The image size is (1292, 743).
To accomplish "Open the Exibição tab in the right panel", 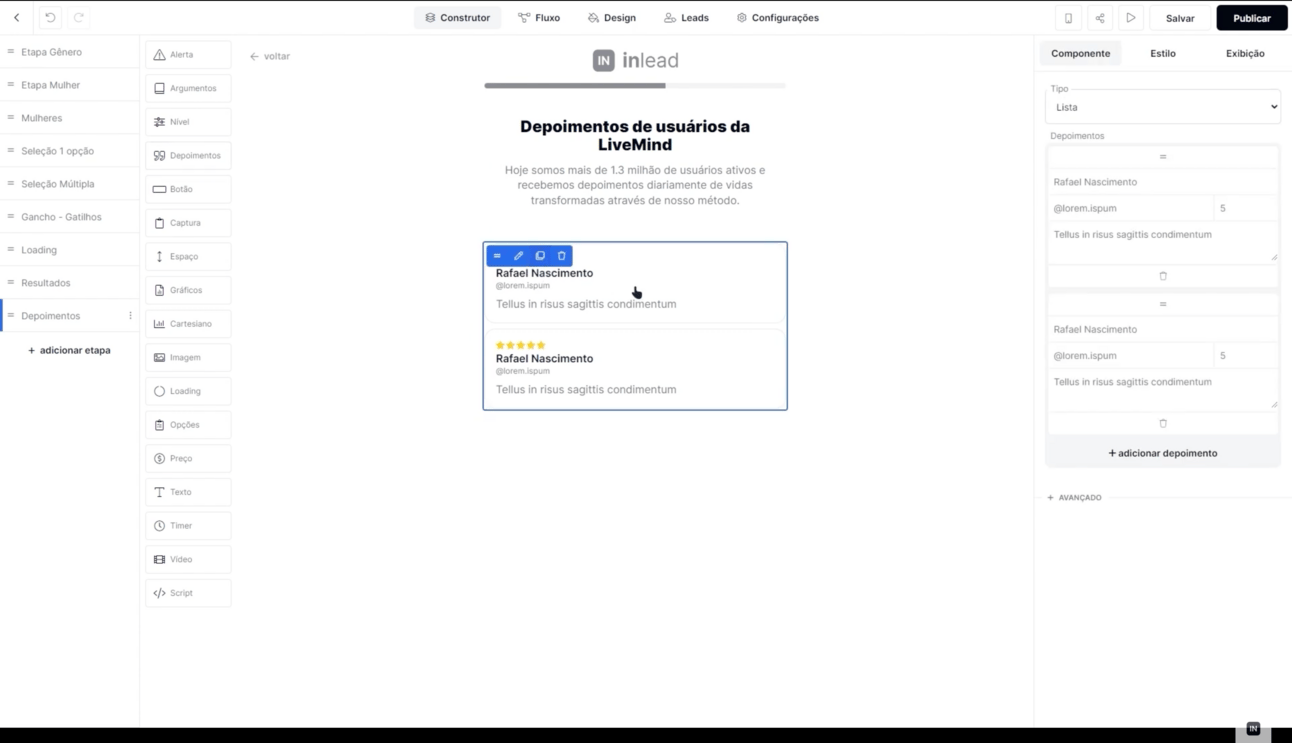I will [x=1245, y=53].
